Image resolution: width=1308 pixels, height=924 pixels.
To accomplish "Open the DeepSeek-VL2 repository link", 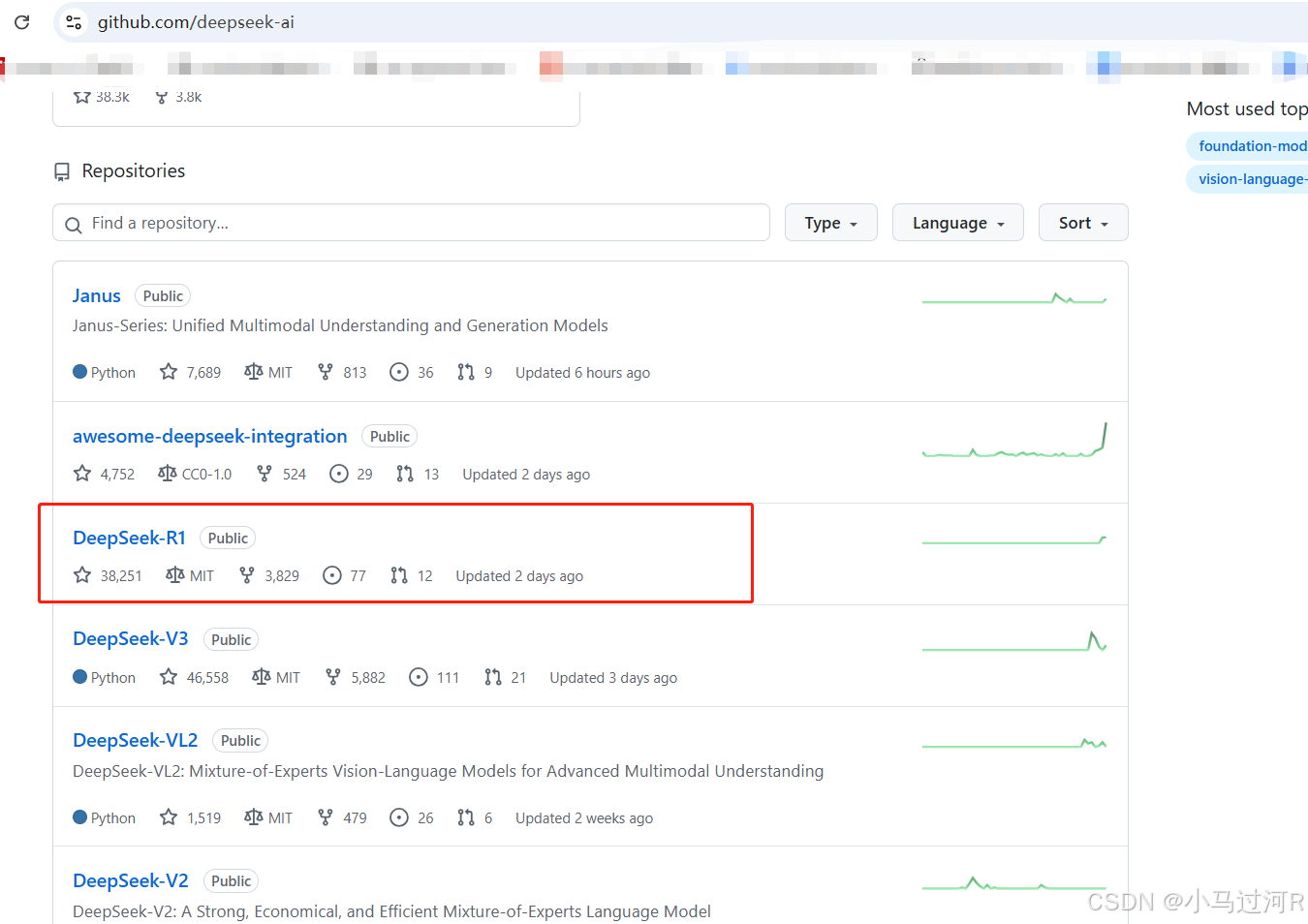I will 136,740.
